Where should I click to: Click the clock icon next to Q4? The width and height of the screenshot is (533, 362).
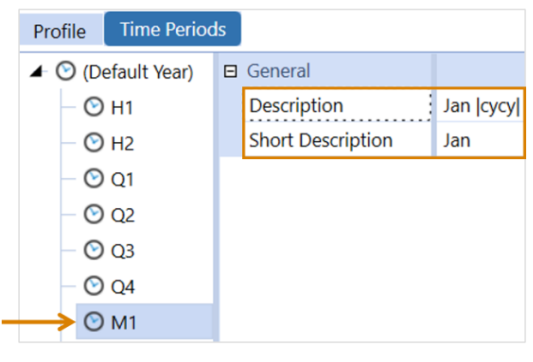pyautogui.click(x=93, y=286)
